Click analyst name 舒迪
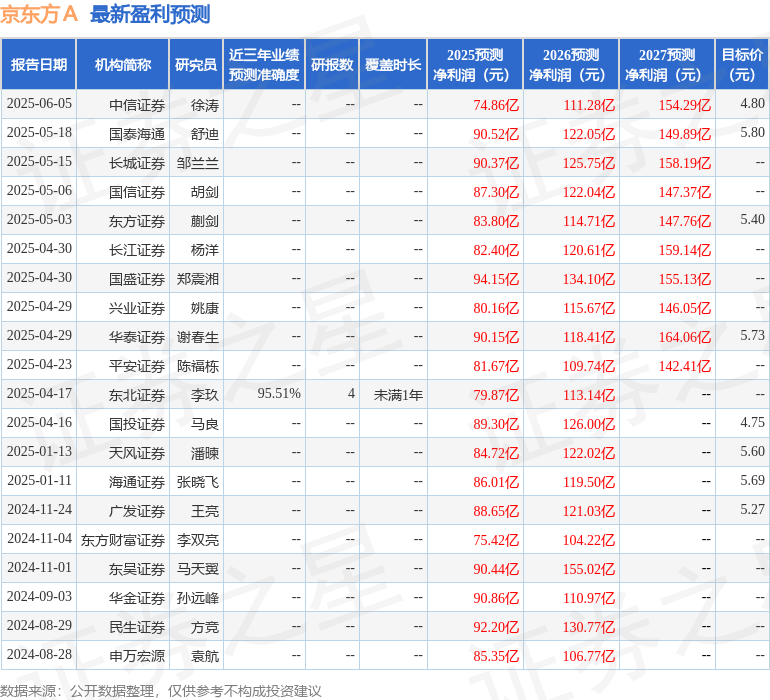The height and width of the screenshot is (700, 770). tap(205, 134)
